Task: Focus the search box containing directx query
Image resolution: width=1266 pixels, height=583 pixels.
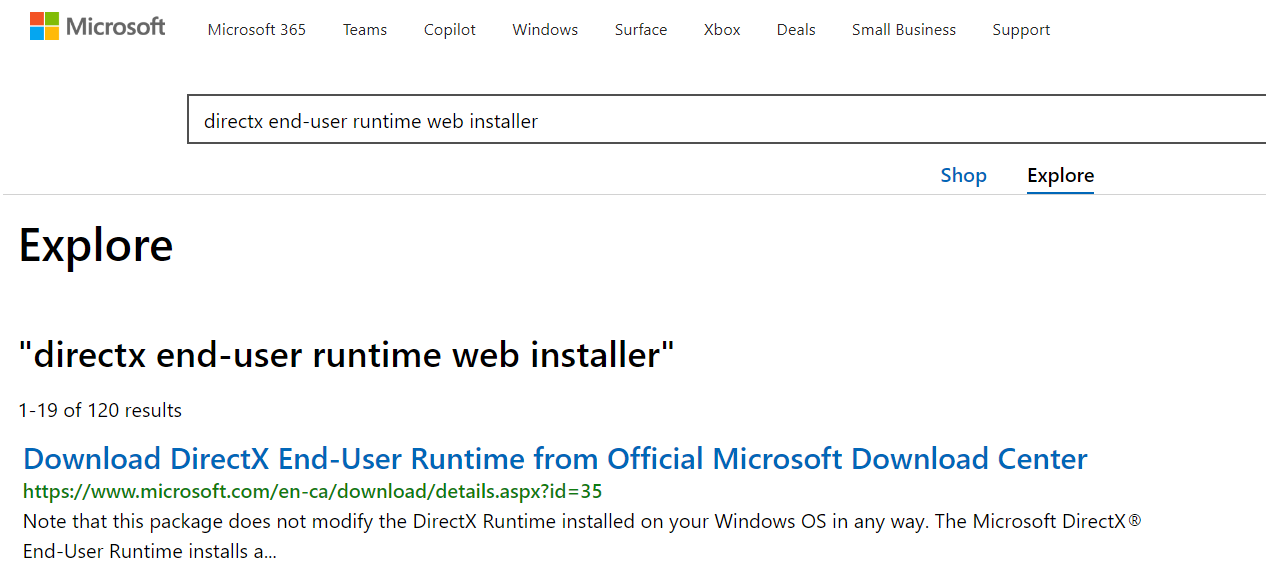Action: coord(727,120)
